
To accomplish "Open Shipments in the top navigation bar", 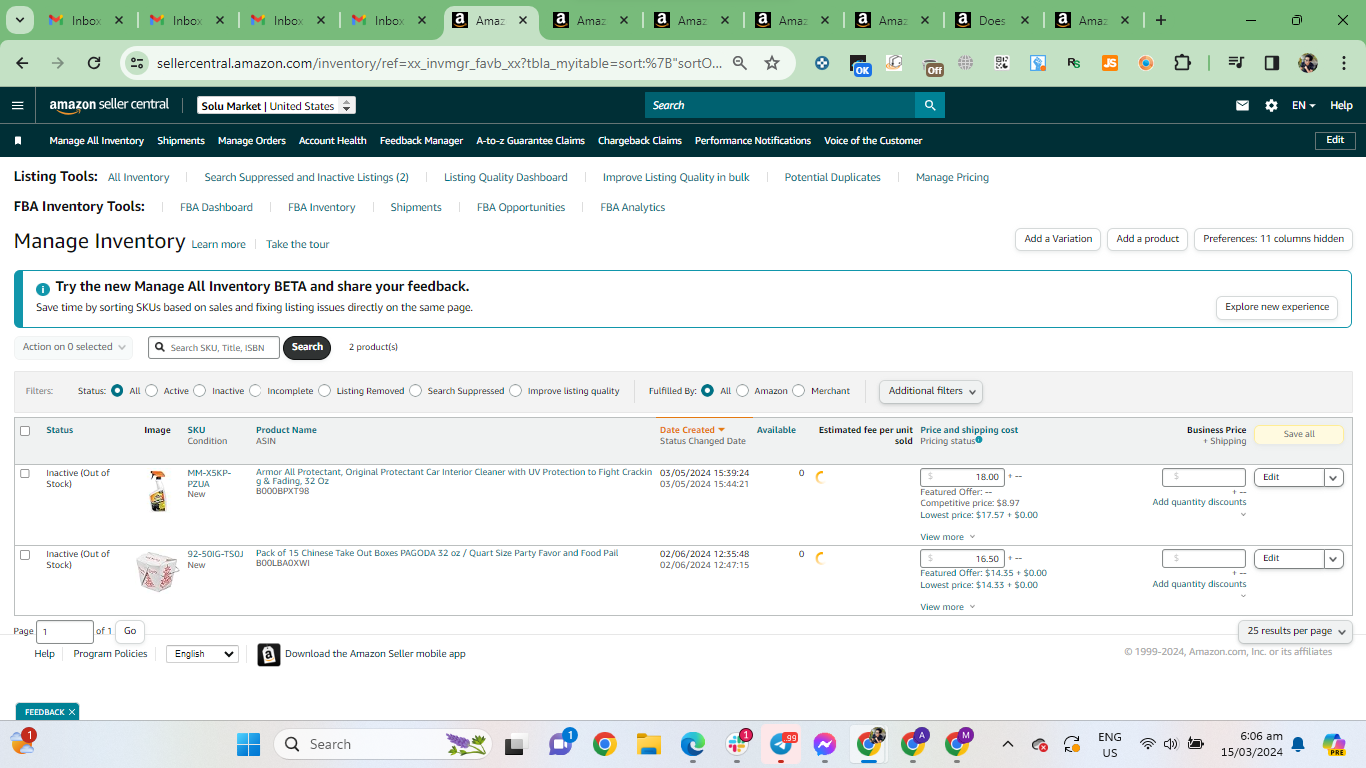I will [x=181, y=141].
